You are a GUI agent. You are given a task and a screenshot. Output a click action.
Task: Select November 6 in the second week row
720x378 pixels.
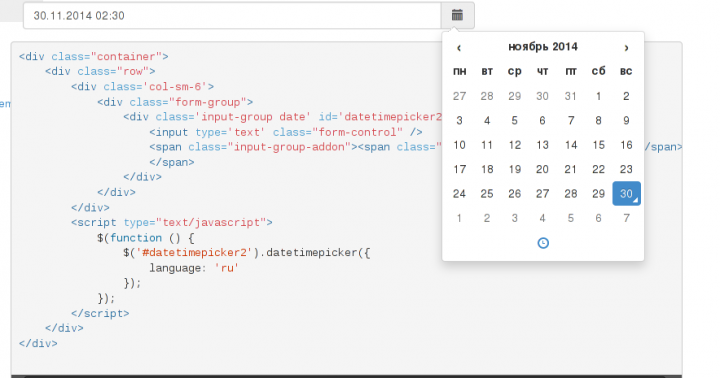coord(542,120)
